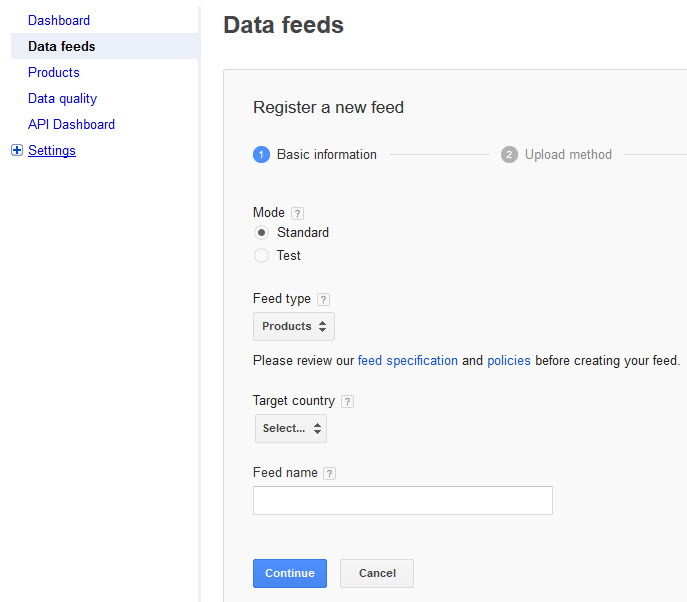This screenshot has height=602, width=687.
Task: Open the feed specification link
Action: pos(408,361)
